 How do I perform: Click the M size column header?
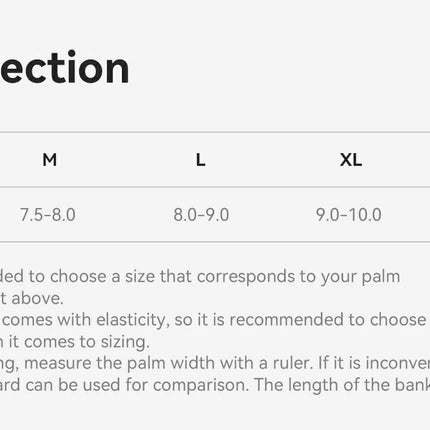[50, 160]
